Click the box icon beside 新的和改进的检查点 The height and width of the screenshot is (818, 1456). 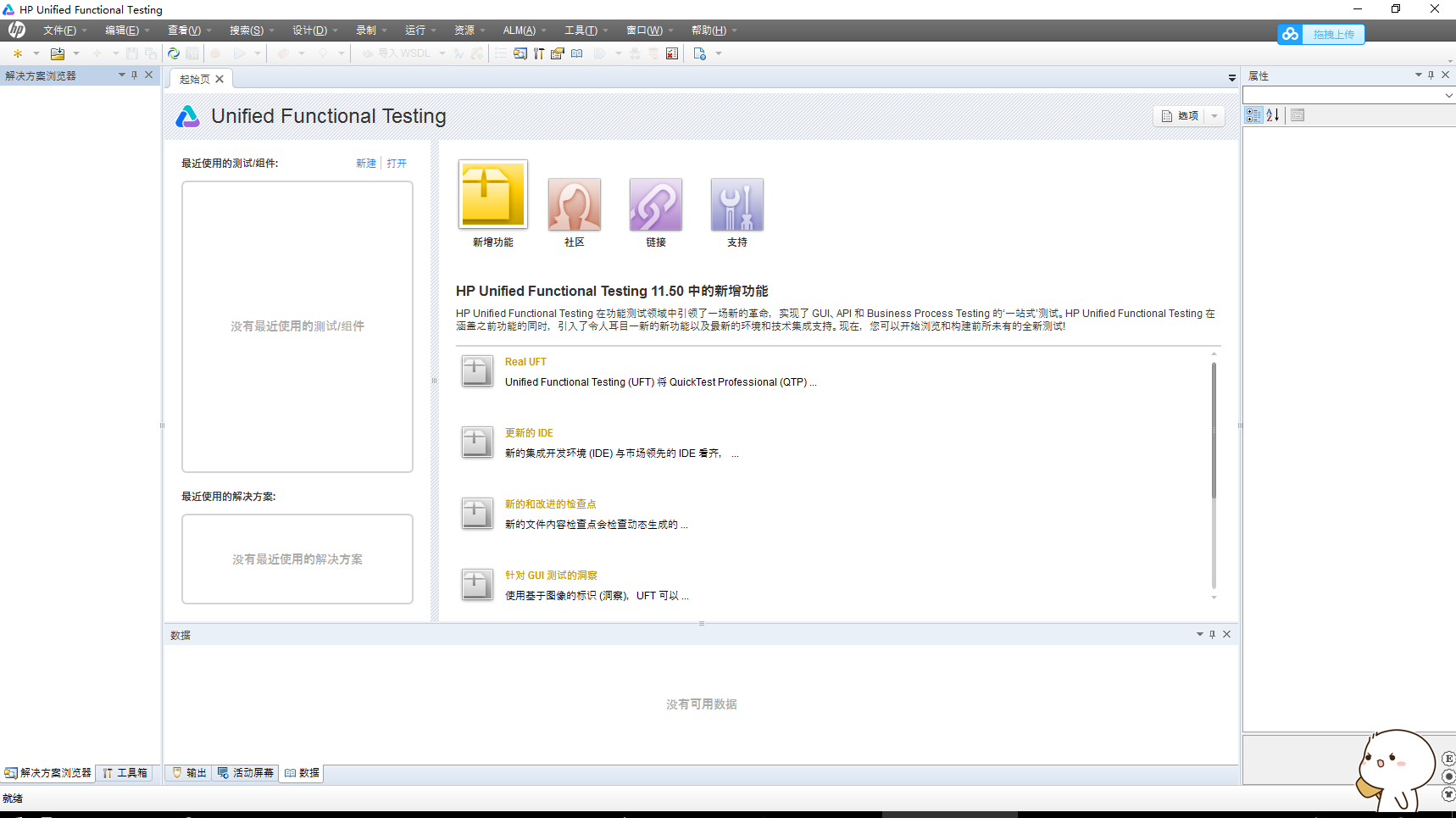click(x=477, y=513)
